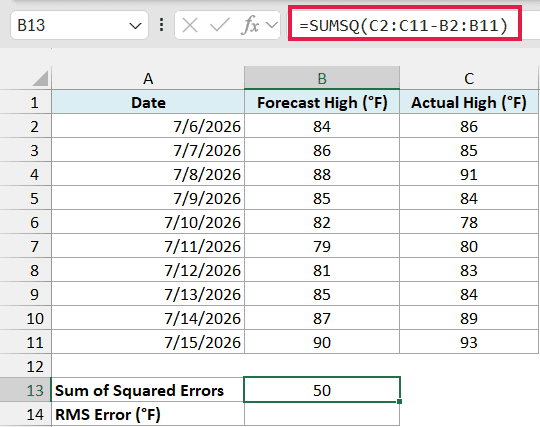Select the Sum of Squared Errors label cell

[148, 390]
